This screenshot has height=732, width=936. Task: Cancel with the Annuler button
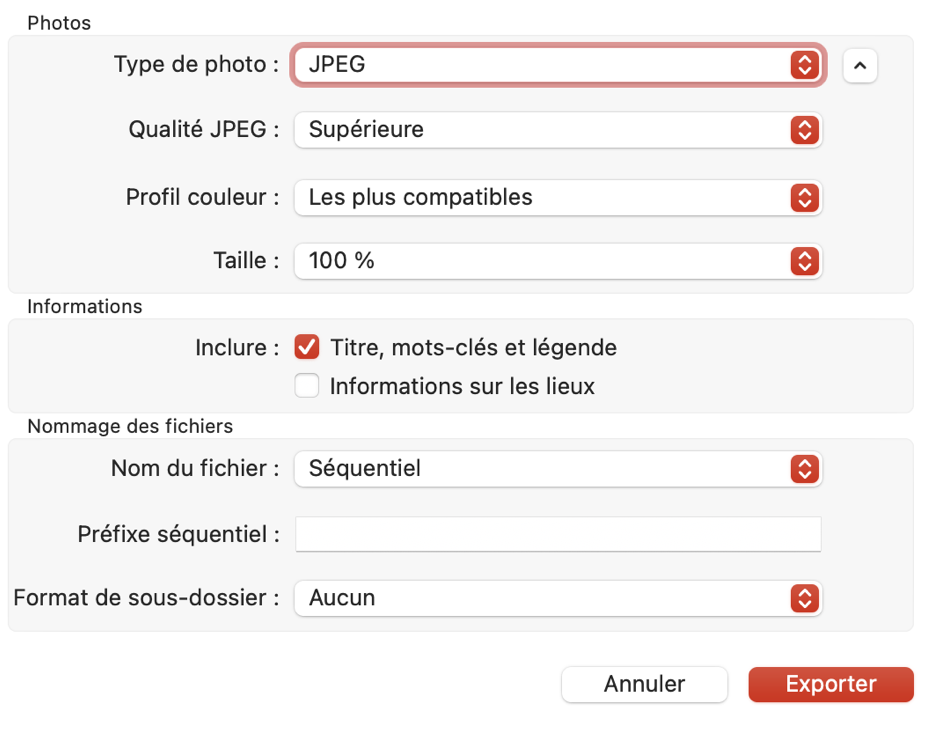point(644,684)
